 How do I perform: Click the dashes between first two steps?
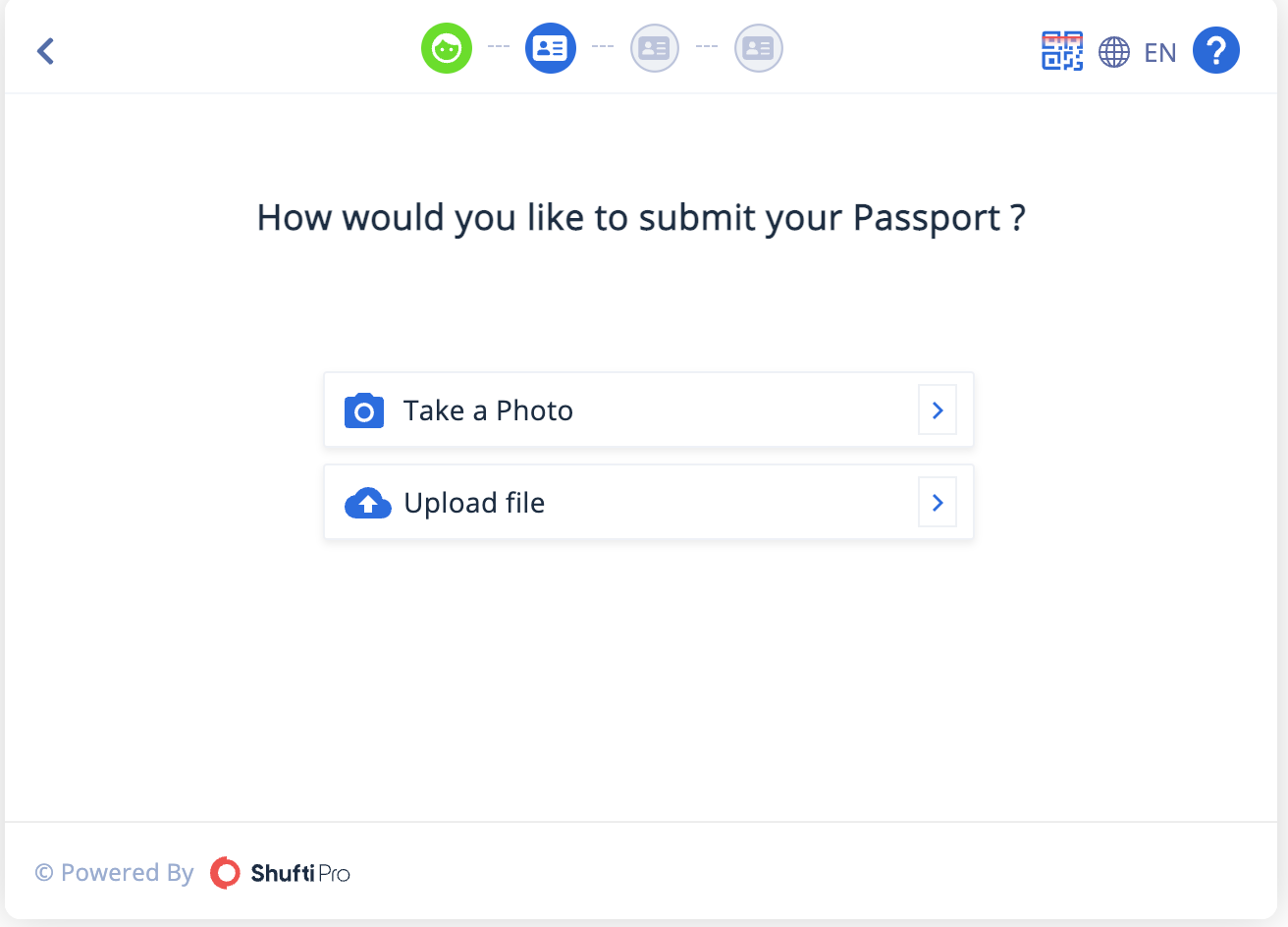point(499,47)
